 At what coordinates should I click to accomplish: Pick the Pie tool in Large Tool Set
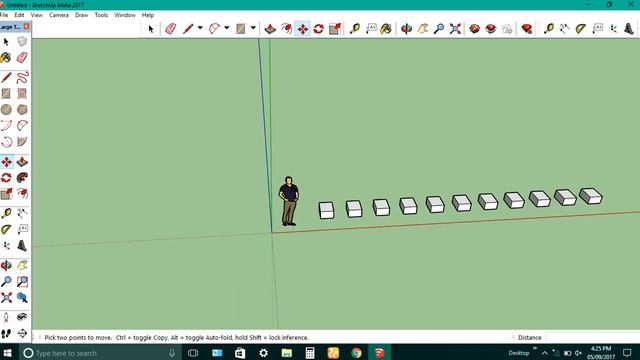click(22, 142)
